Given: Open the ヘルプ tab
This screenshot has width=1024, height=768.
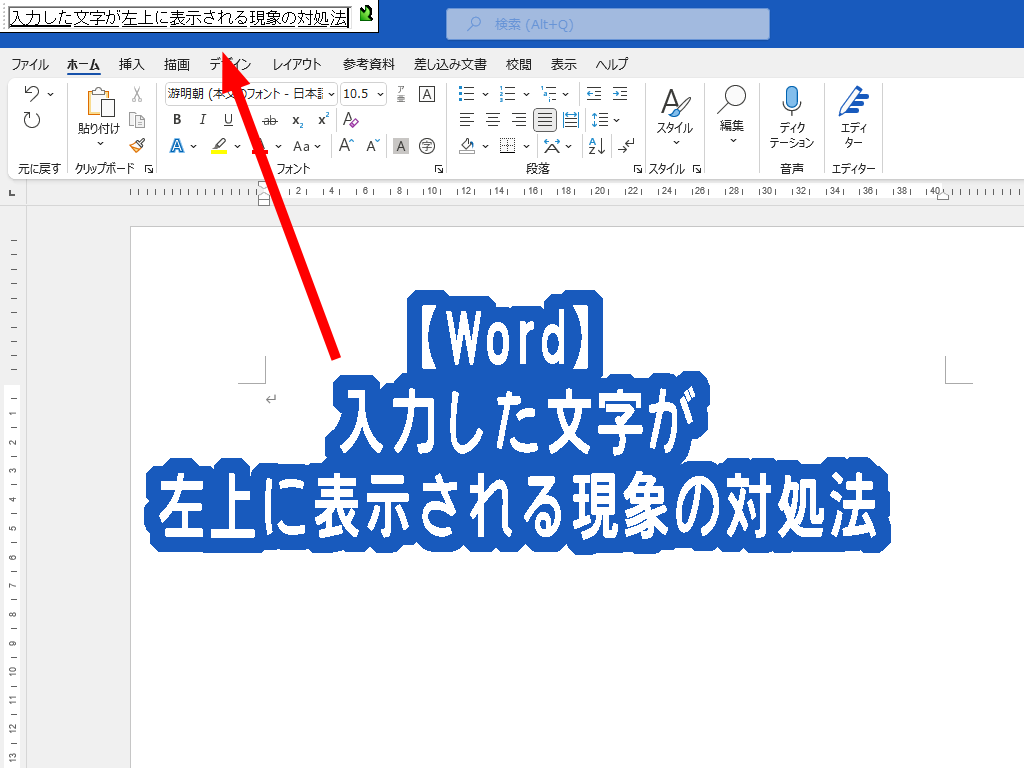Looking at the screenshot, I should click(611, 64).
